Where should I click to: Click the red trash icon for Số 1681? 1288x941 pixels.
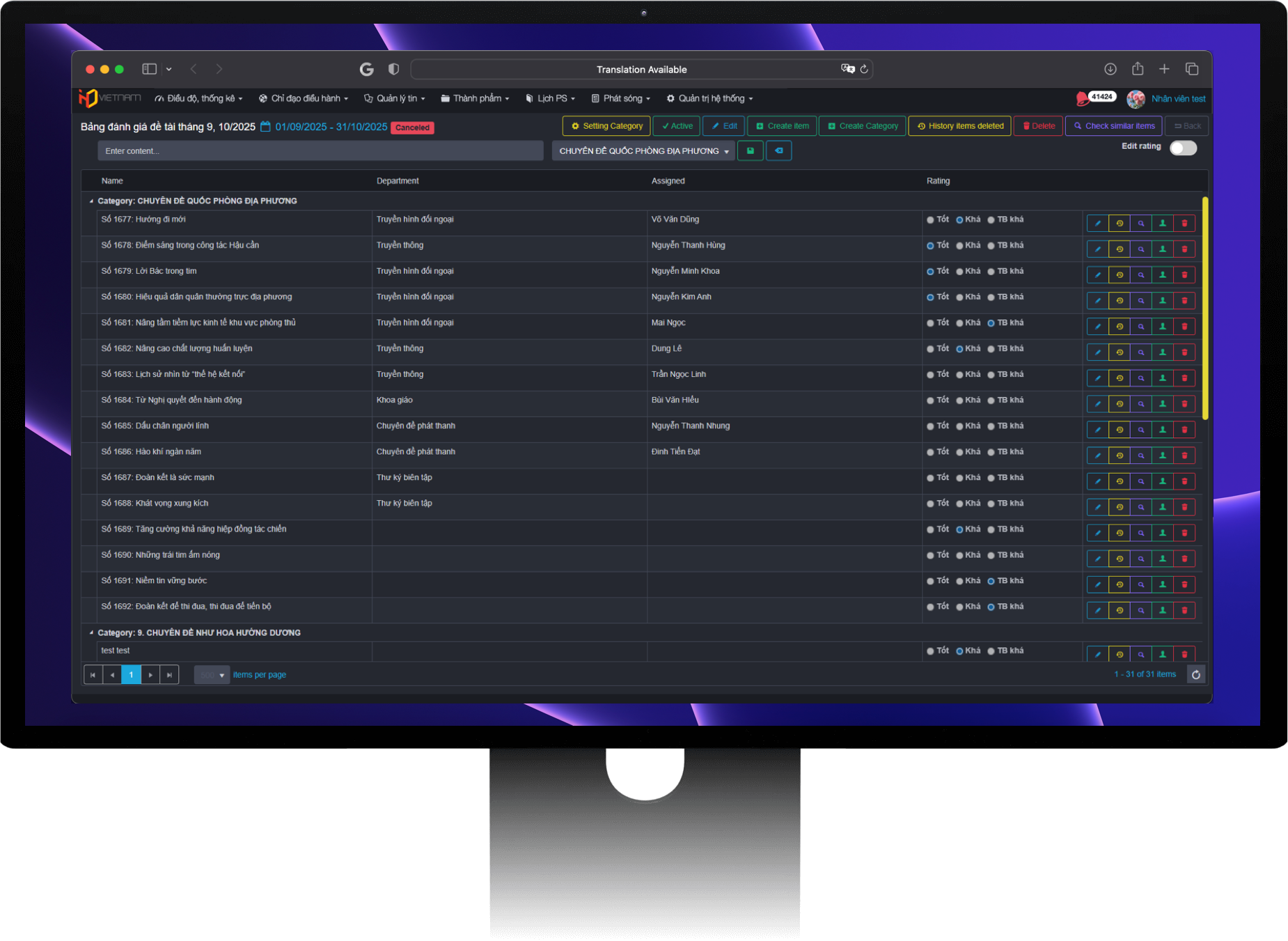pos(1184,327)
